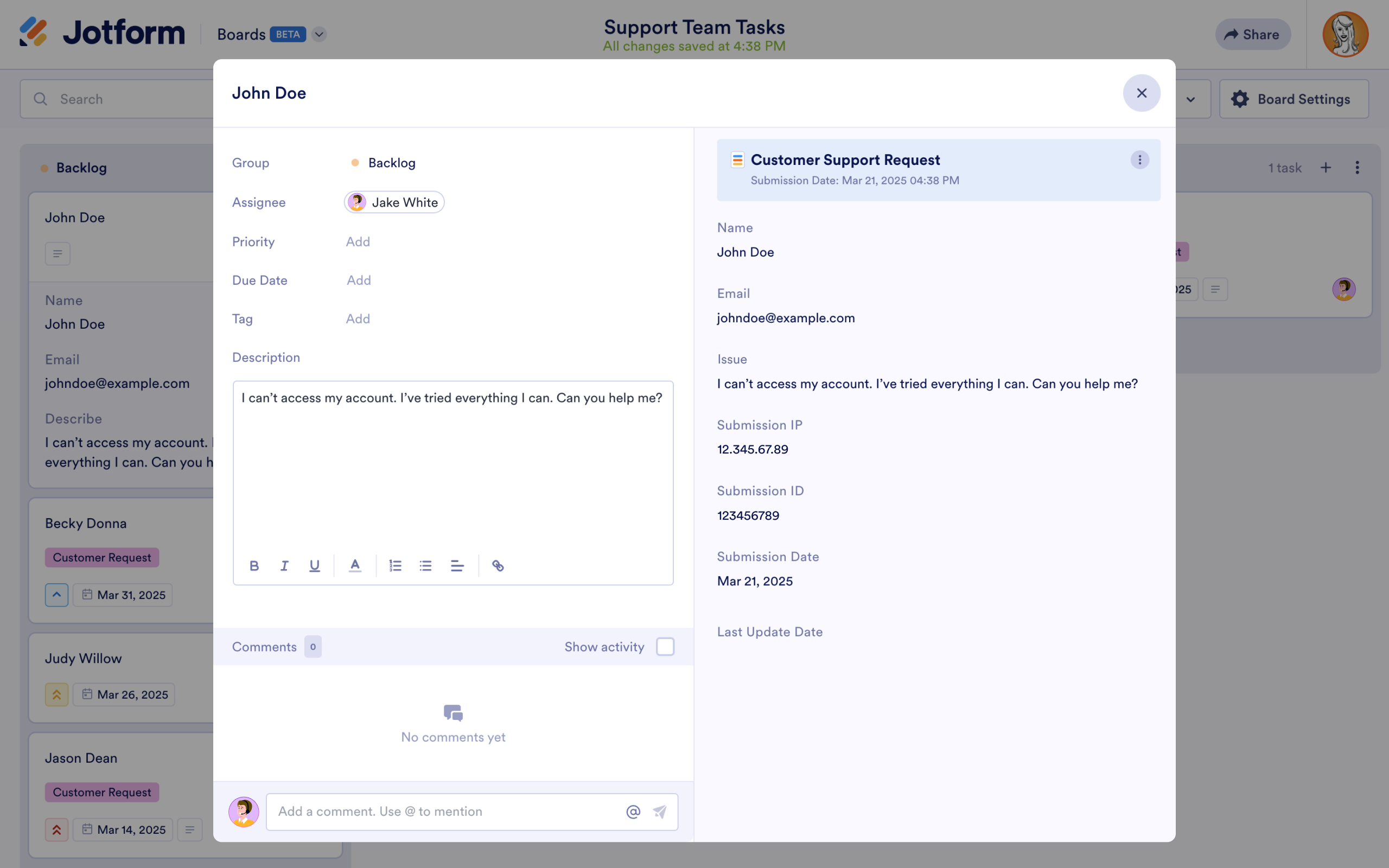Viewport: 1389px width, 868px height.
Task: Underline text in description editor
Action: [315, 566]
